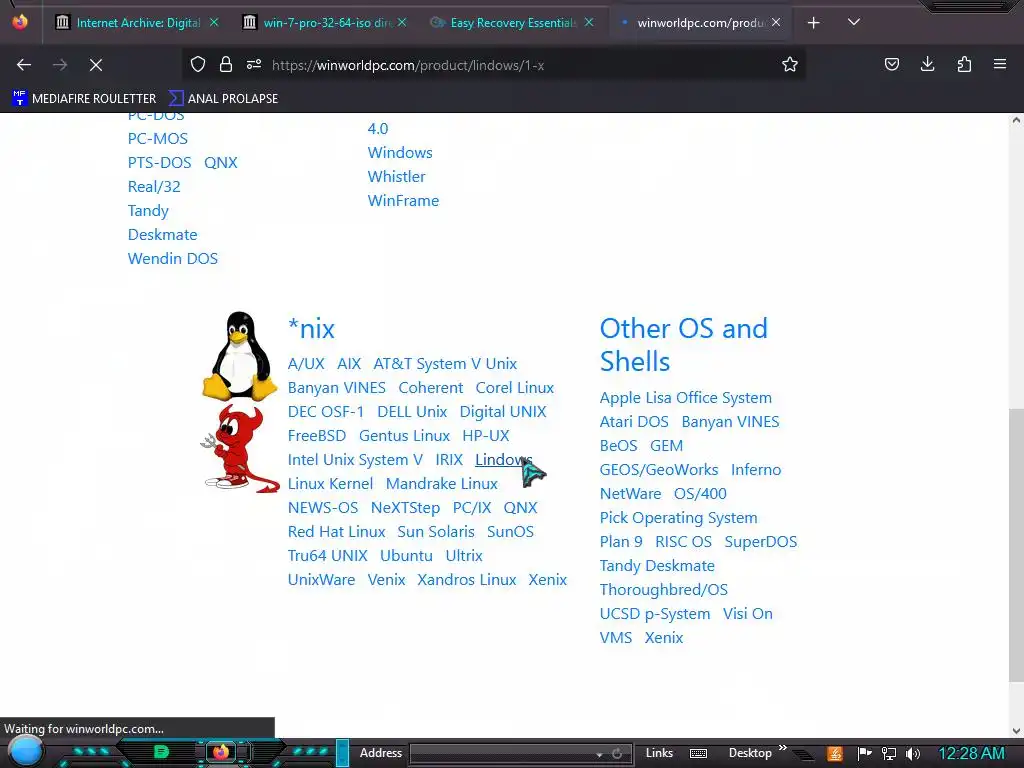Open site permissions icon in address bar
The height and width of the screenshot is (768, 1024).
[x=254, y=64]
